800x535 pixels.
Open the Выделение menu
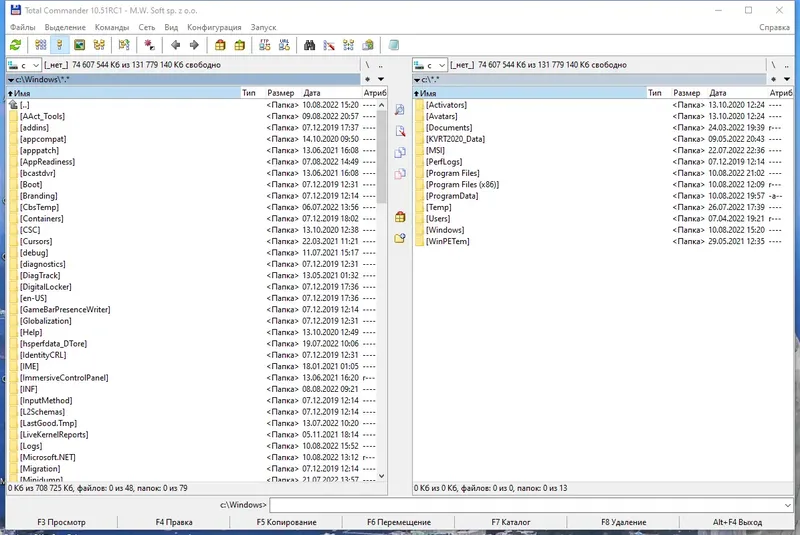pos(65,27)
